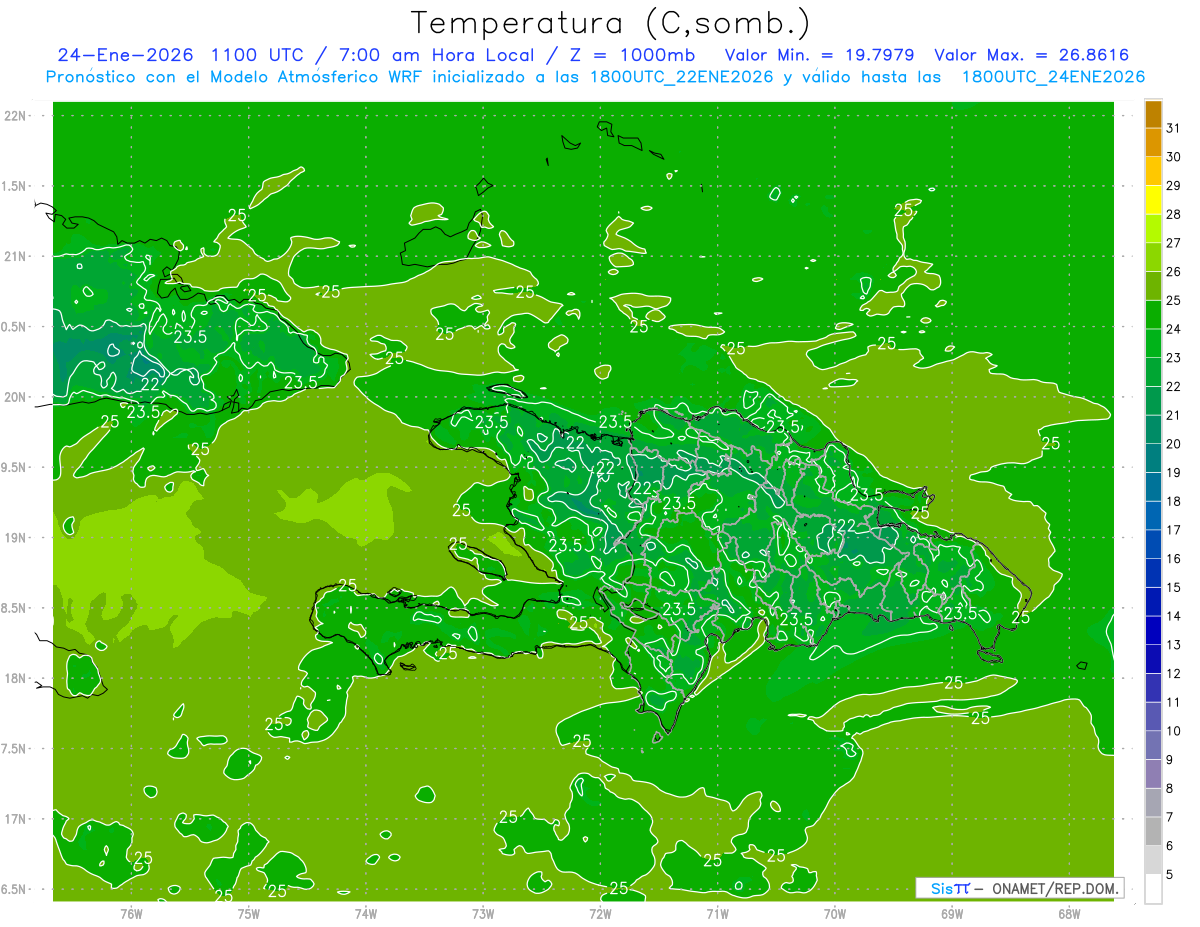Image resolution: width=1200 pixels, height=927 pixels.
Task: Click the color bar label '31'
Action: (x=1174, y=129)
